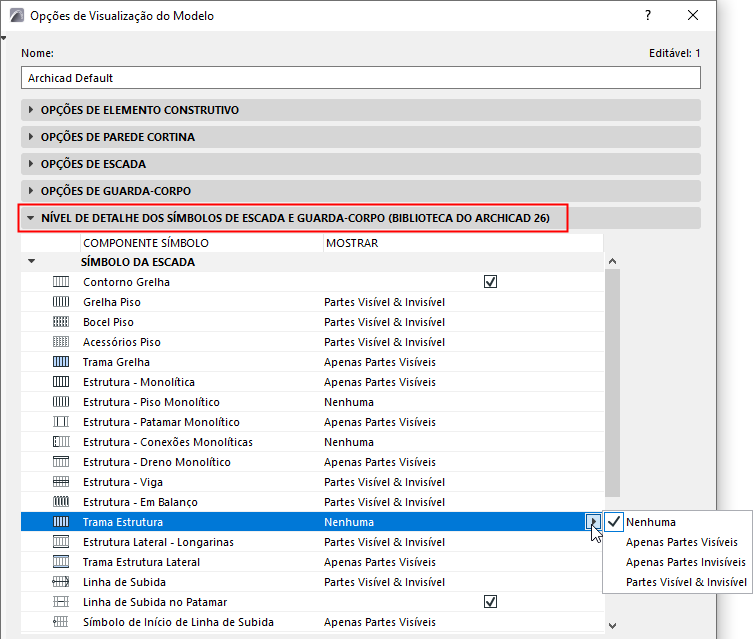Select the Acessórios Piso row
This screenshot has width=753, height=639.
click(x=312, y=342)
